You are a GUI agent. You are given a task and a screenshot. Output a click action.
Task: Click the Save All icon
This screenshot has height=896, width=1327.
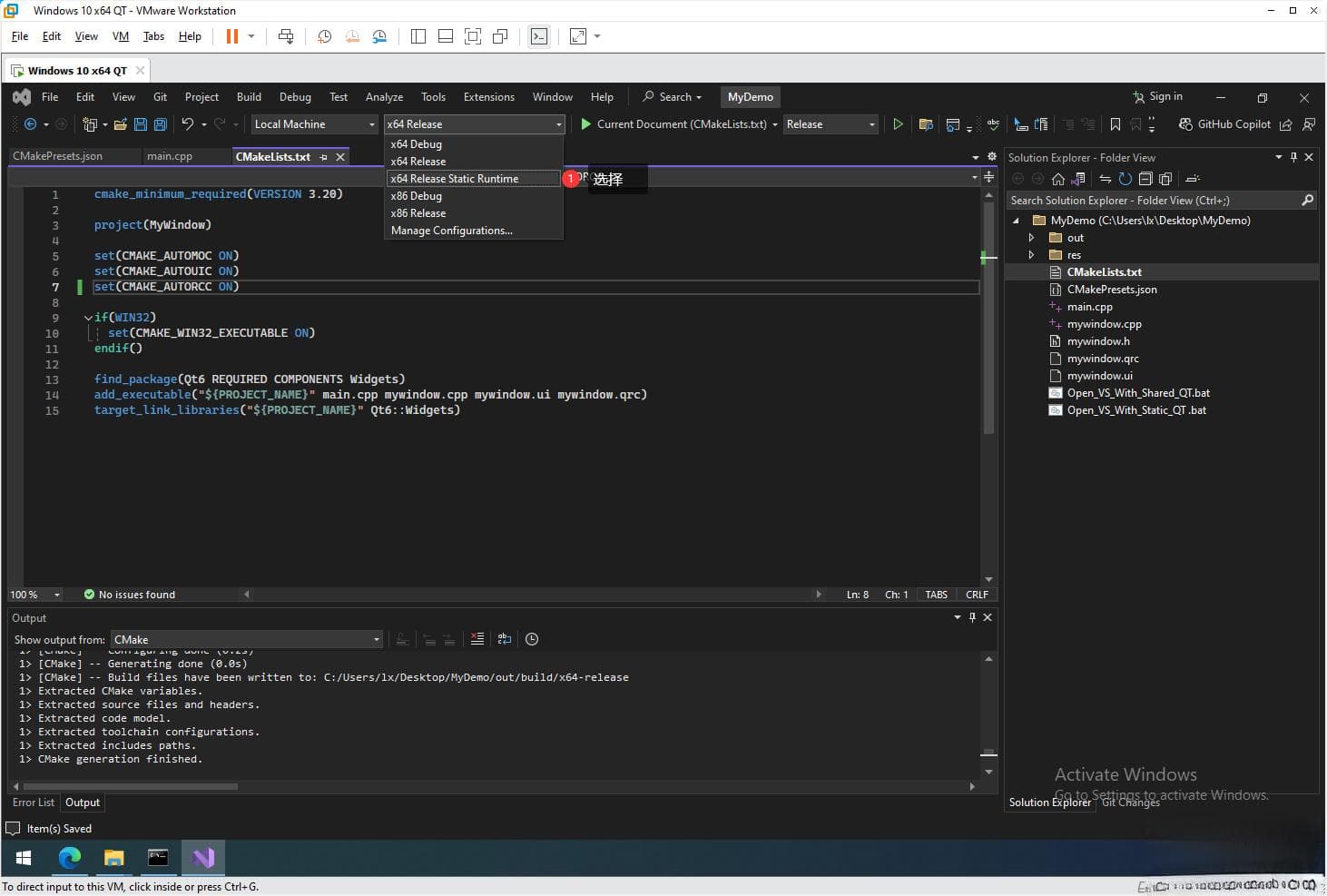161,124
